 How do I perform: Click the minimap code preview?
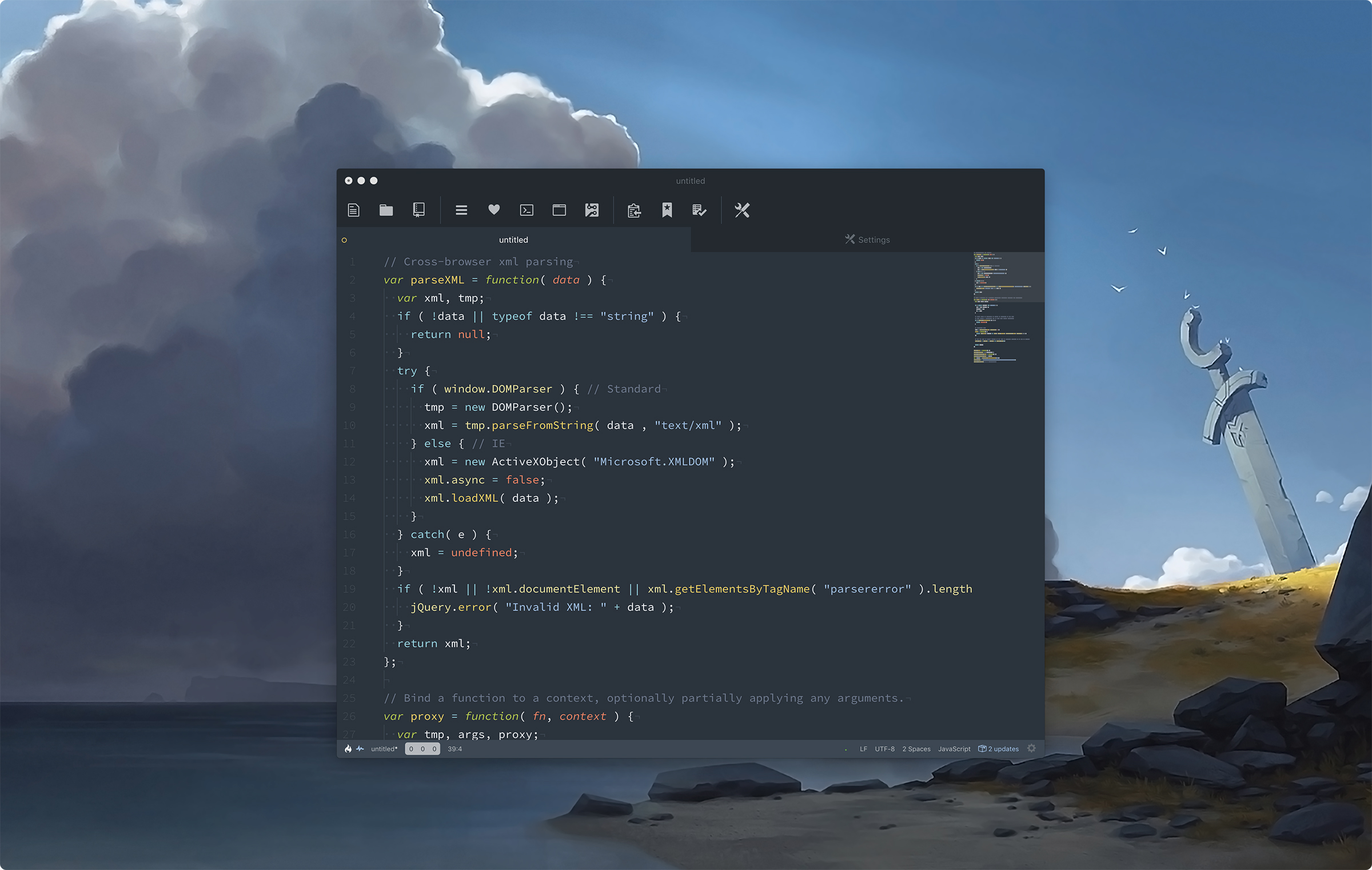(1000, 309)
